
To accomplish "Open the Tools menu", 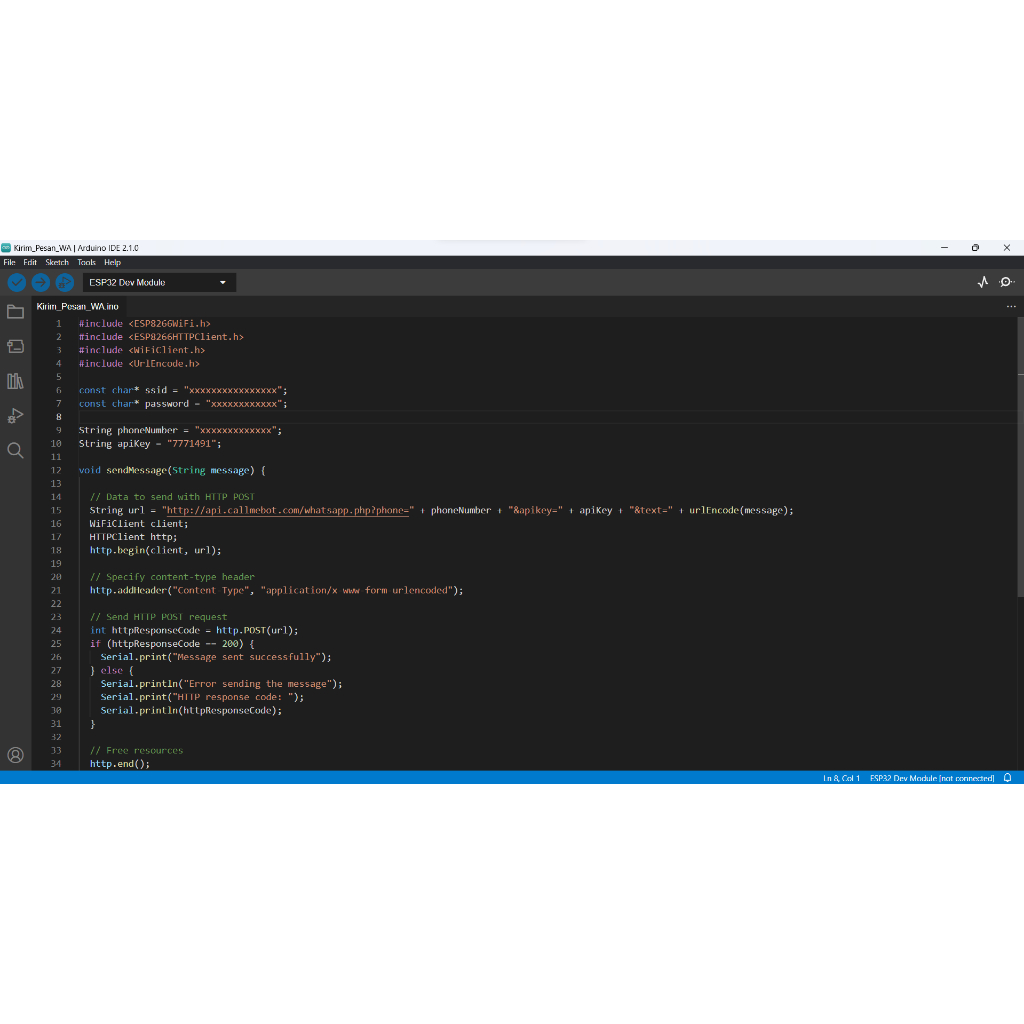I will pos(86,263).
